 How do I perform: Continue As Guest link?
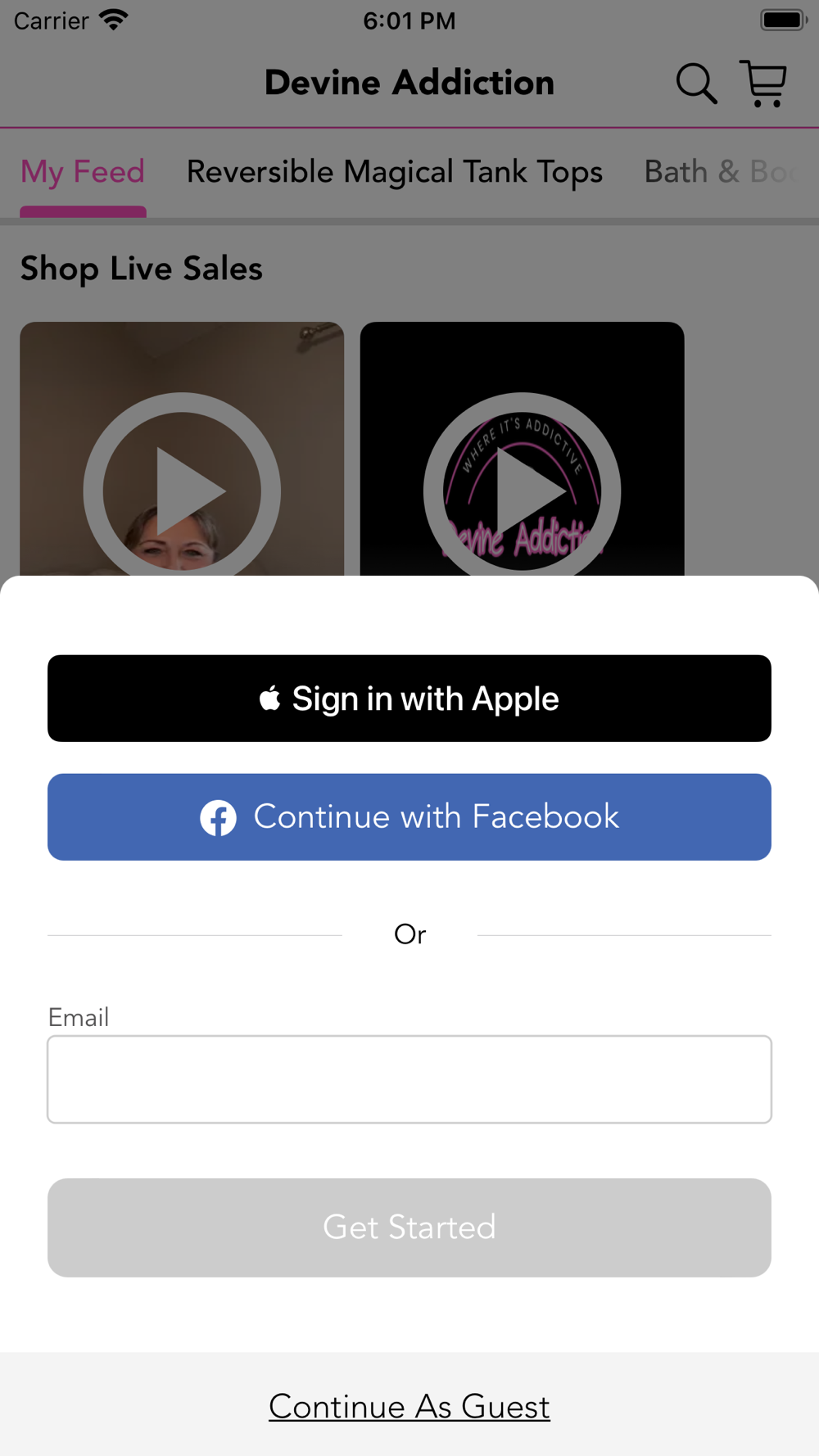[409, 1406]
